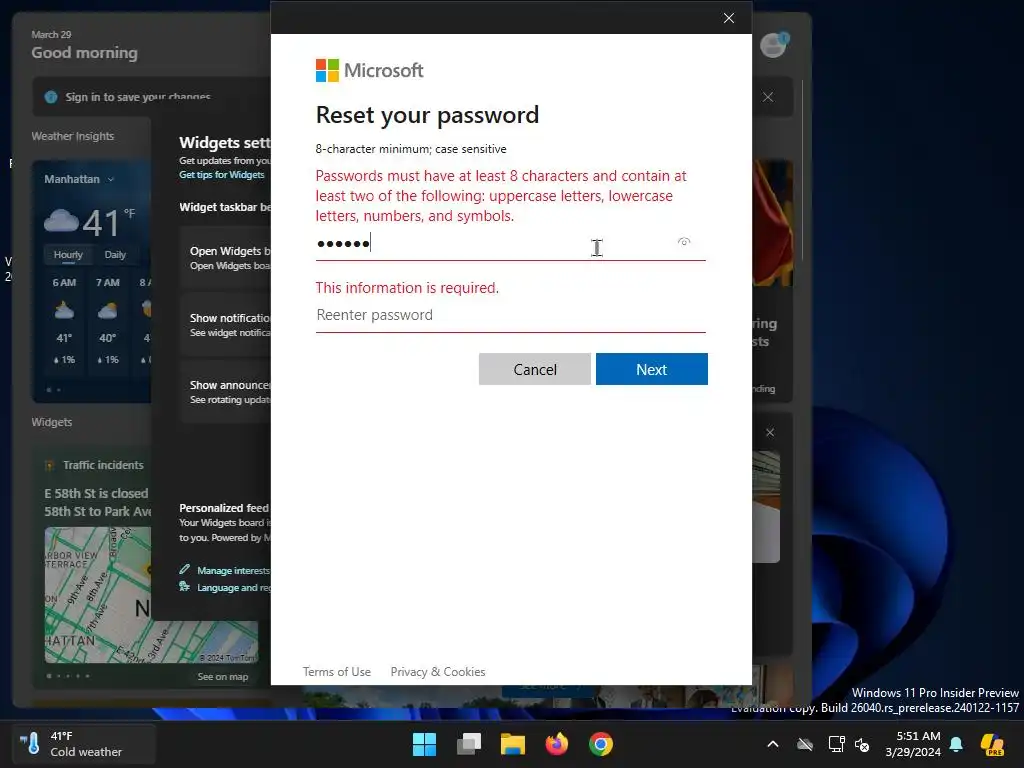Click the Next button

tap(651, 369)
